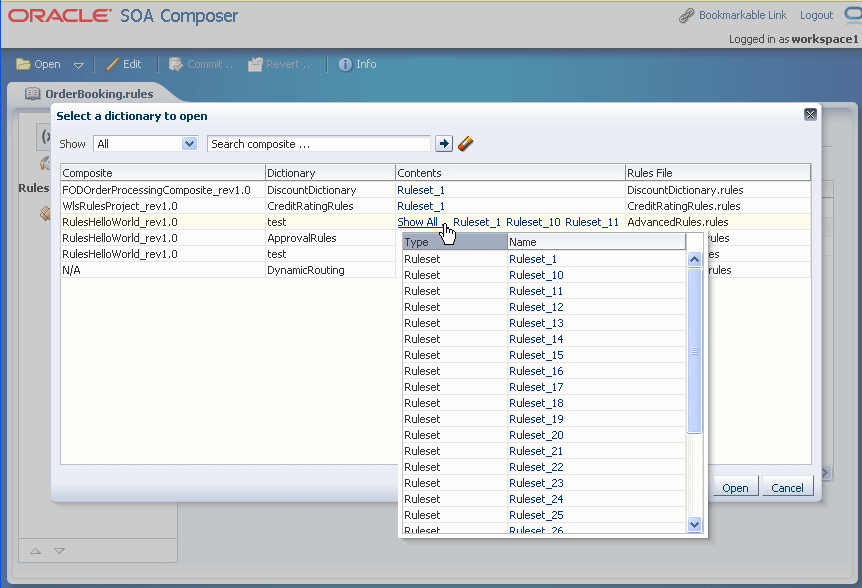Open the dropdown arrow next to Open
862x588 pixels.
pyautogui.click(x=79, y=65)
